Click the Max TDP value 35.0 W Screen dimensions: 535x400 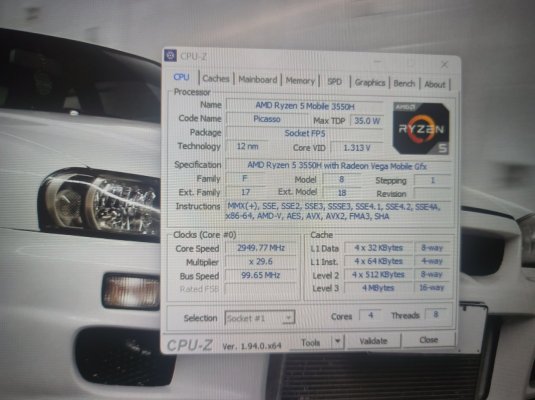pyautogui.click(x=367, y=121)
